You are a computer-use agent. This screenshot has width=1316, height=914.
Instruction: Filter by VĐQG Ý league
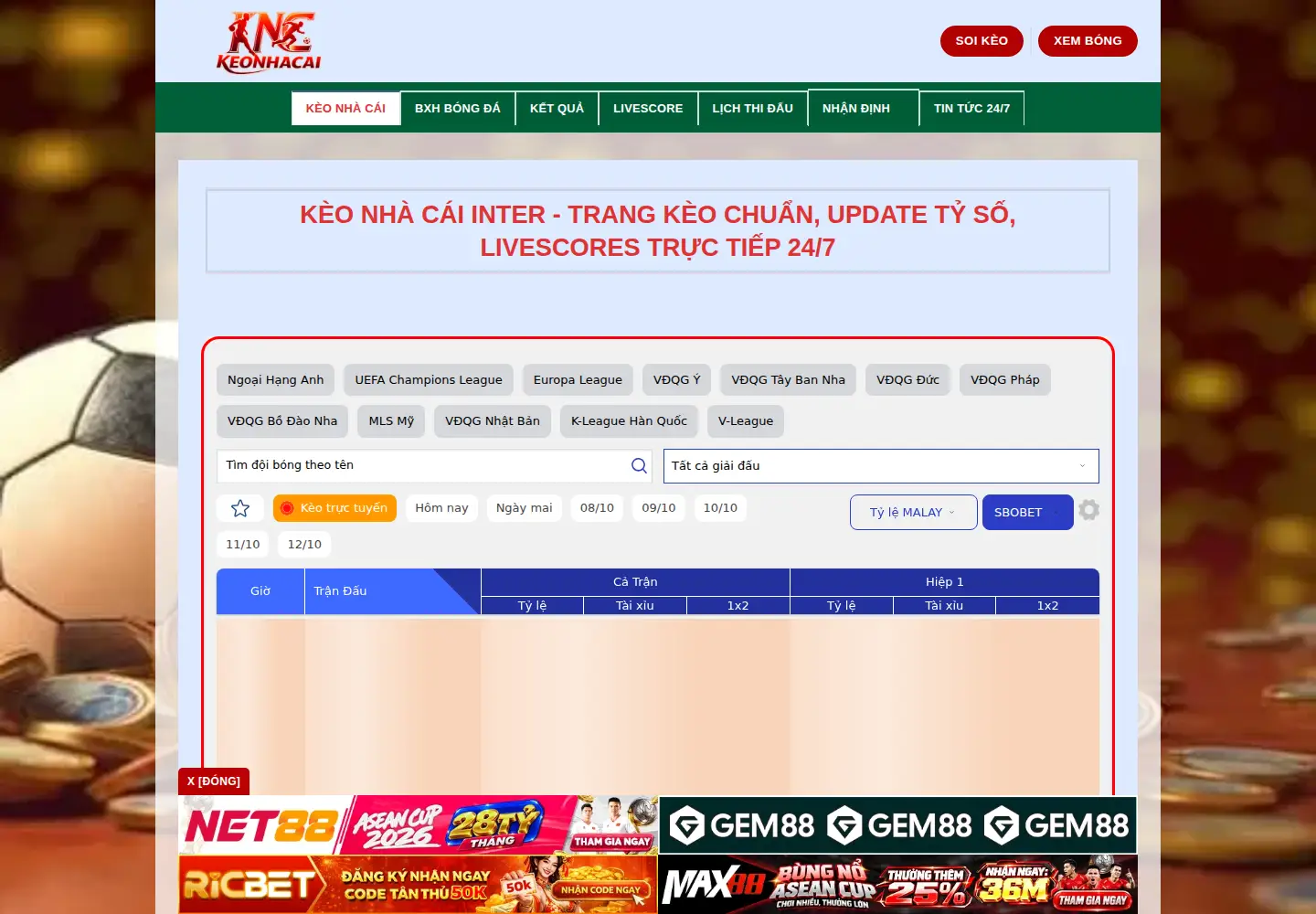[677, 380]
